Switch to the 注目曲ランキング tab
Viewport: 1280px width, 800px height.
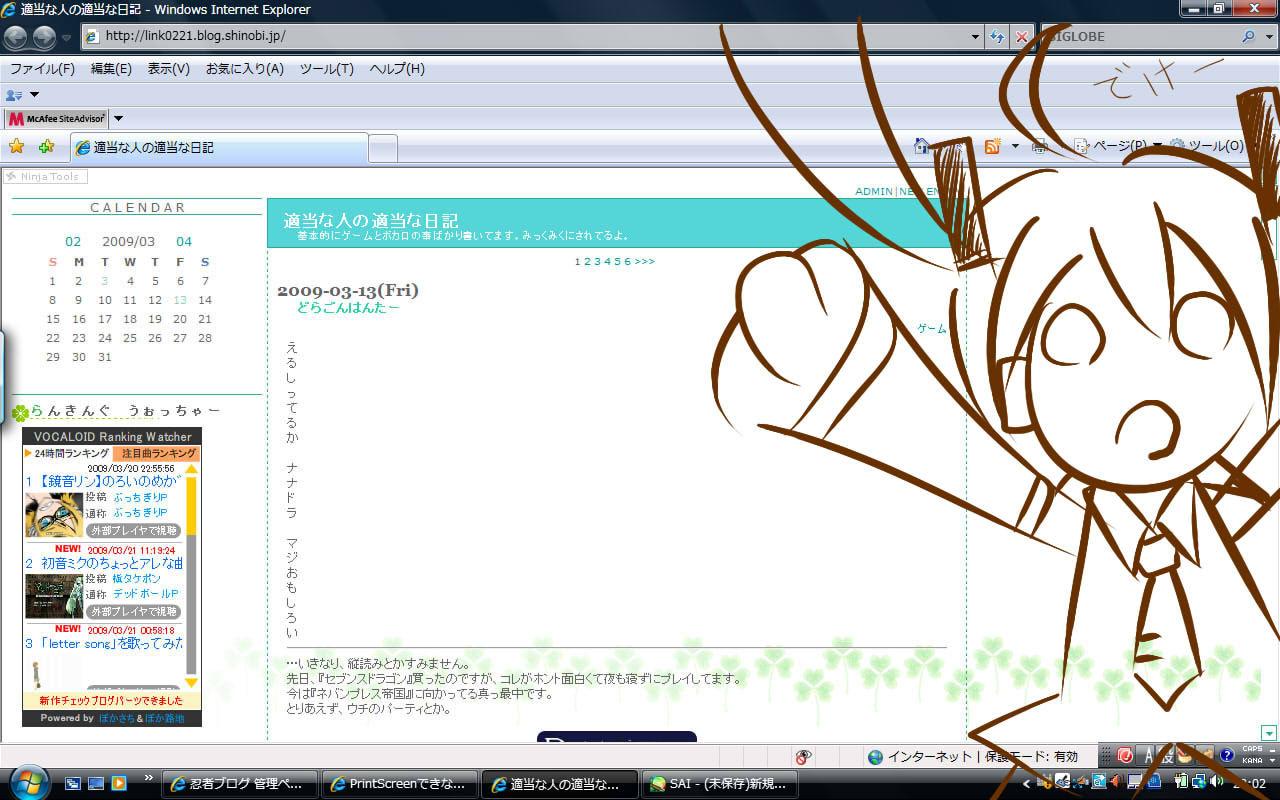click(157, 454)
